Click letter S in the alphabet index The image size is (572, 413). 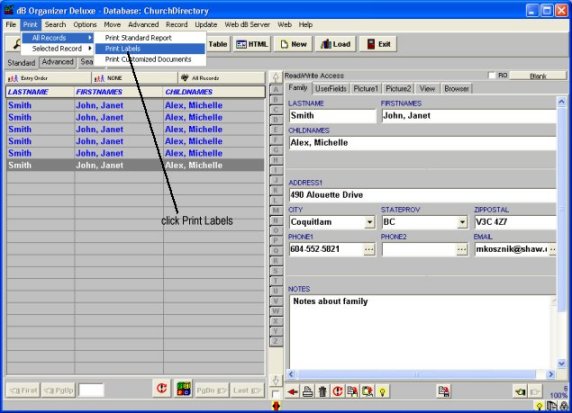pyautogui.click(x=276, y=271)
